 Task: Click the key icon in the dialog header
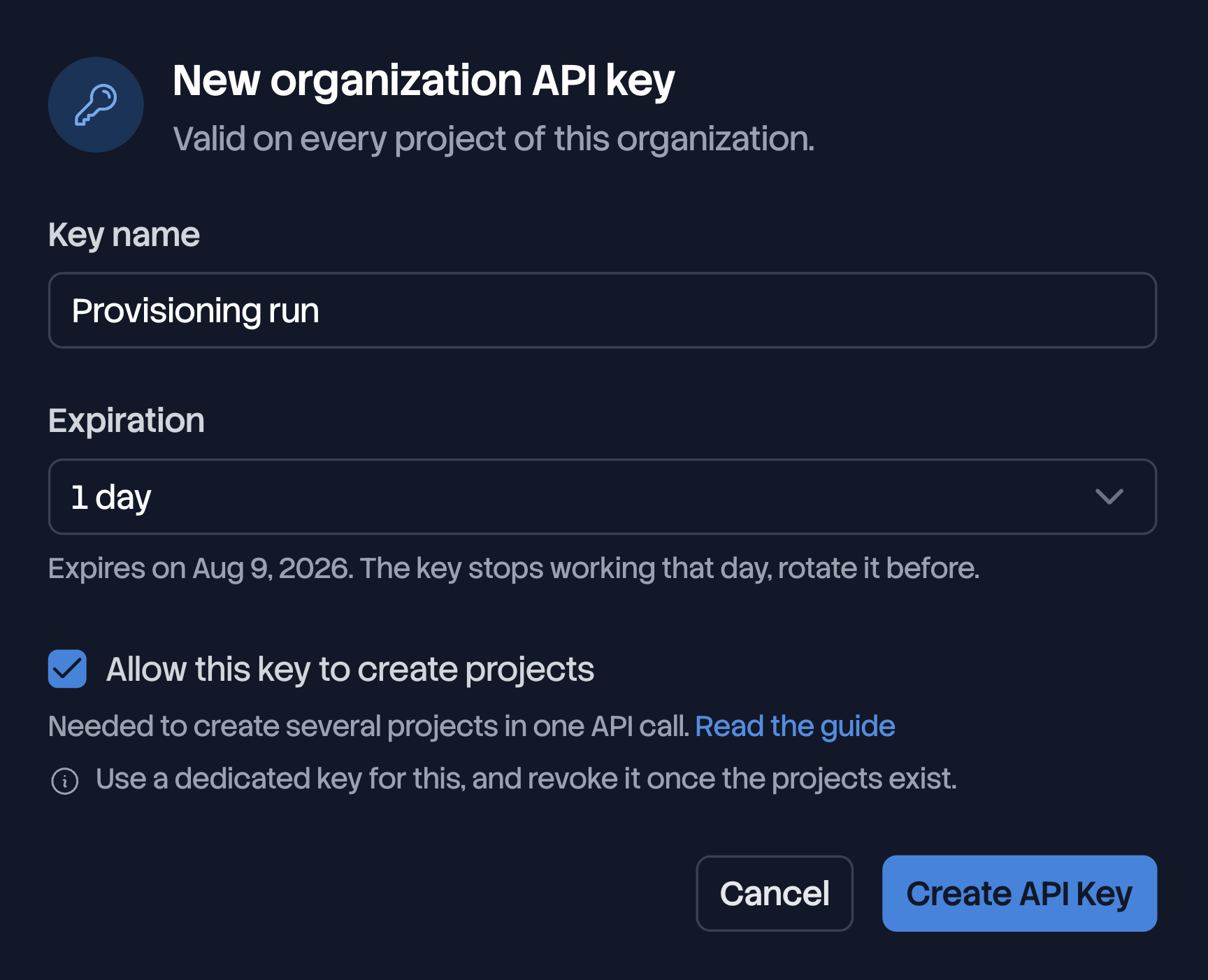pos(96,105)
